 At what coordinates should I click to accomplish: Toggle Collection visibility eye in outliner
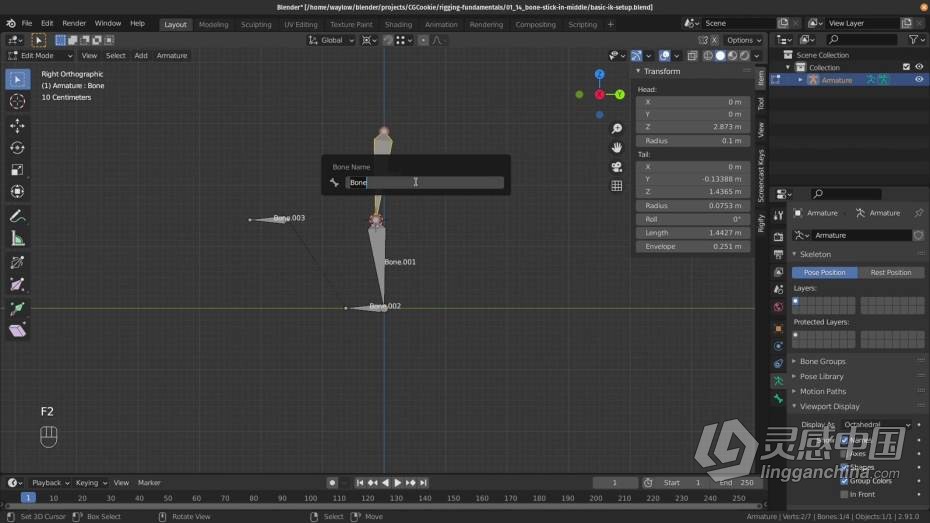[x=919, y=67]
